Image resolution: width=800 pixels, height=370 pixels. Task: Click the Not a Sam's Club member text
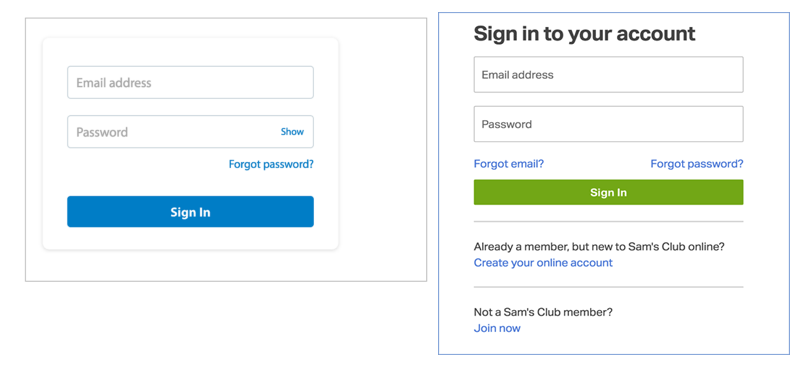543,312
